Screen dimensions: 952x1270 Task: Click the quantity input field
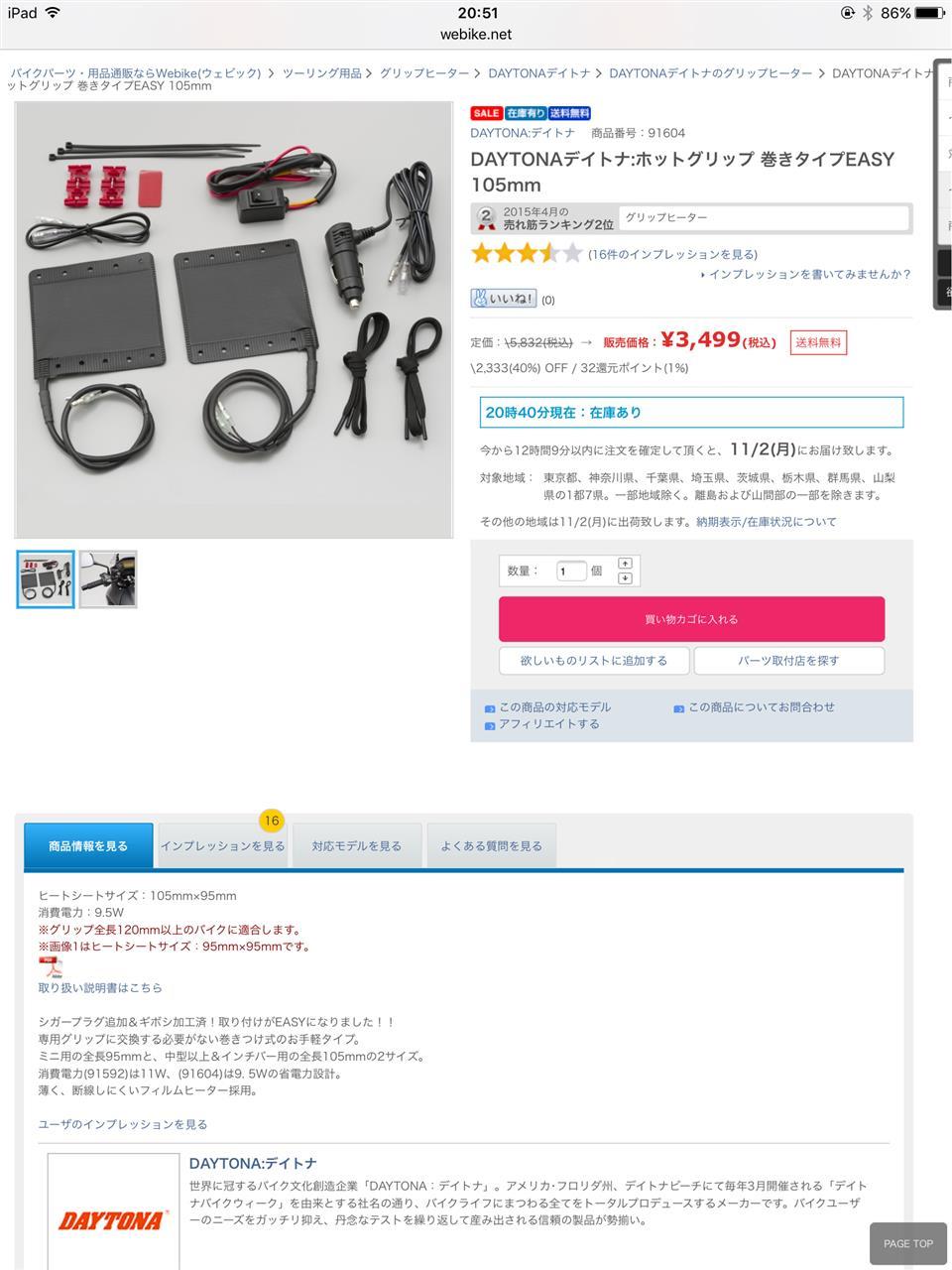click(x=571, y=571)
